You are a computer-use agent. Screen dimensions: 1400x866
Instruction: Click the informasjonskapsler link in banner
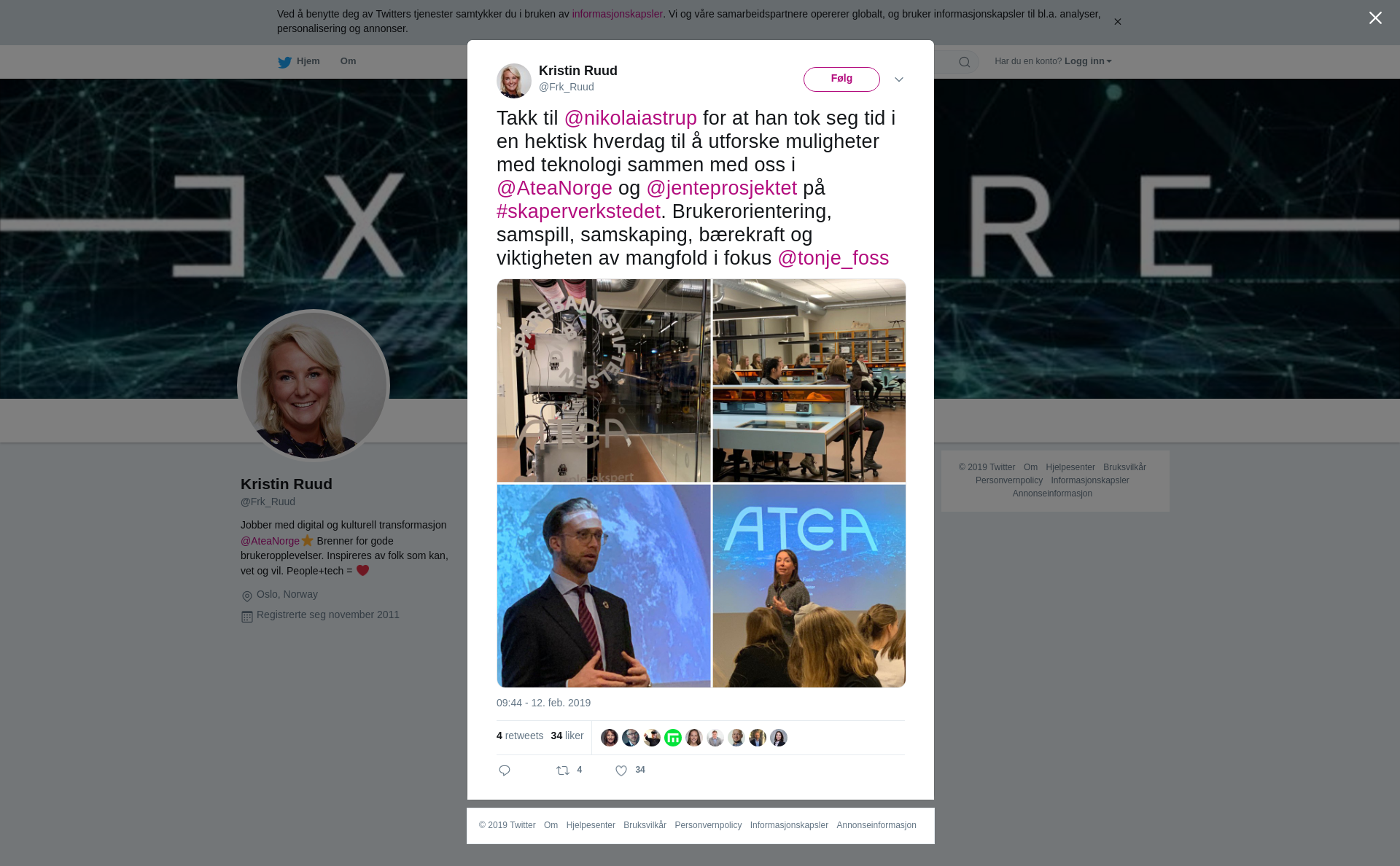pos(617,14)
